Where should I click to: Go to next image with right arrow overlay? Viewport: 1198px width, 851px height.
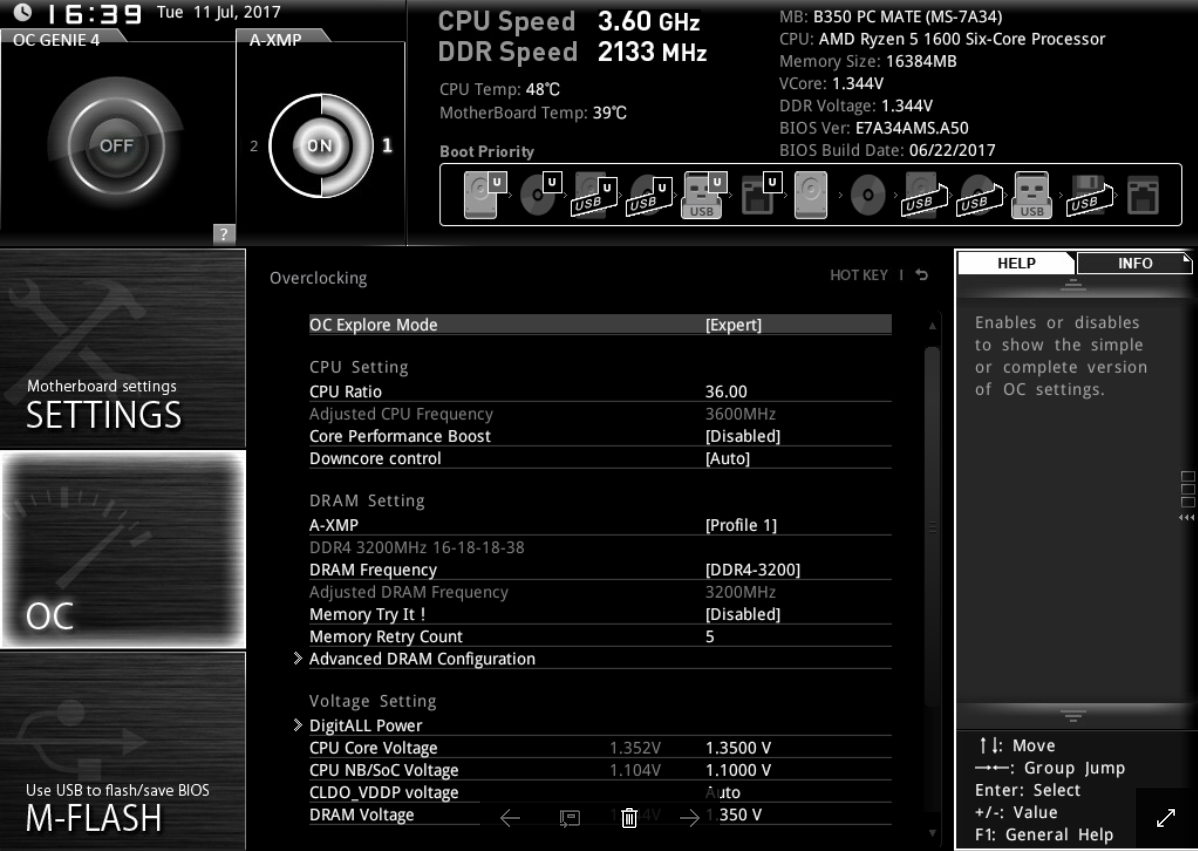pyautogui.click(x=689, y=818)
